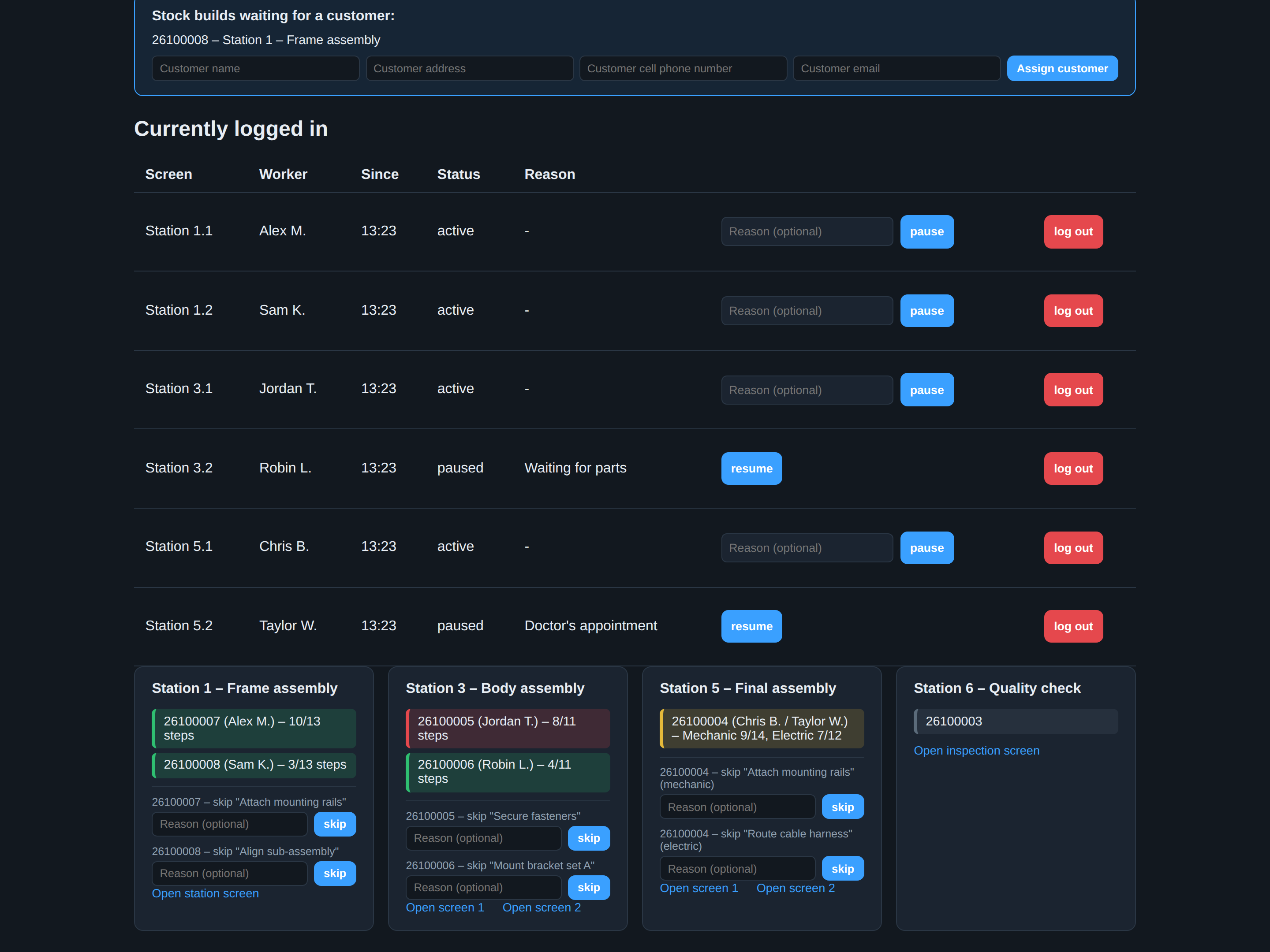The width and height of the screenshot is (1270, 952).
Task: Click reason field in Station 1.1 row
Action: [807, 232]
